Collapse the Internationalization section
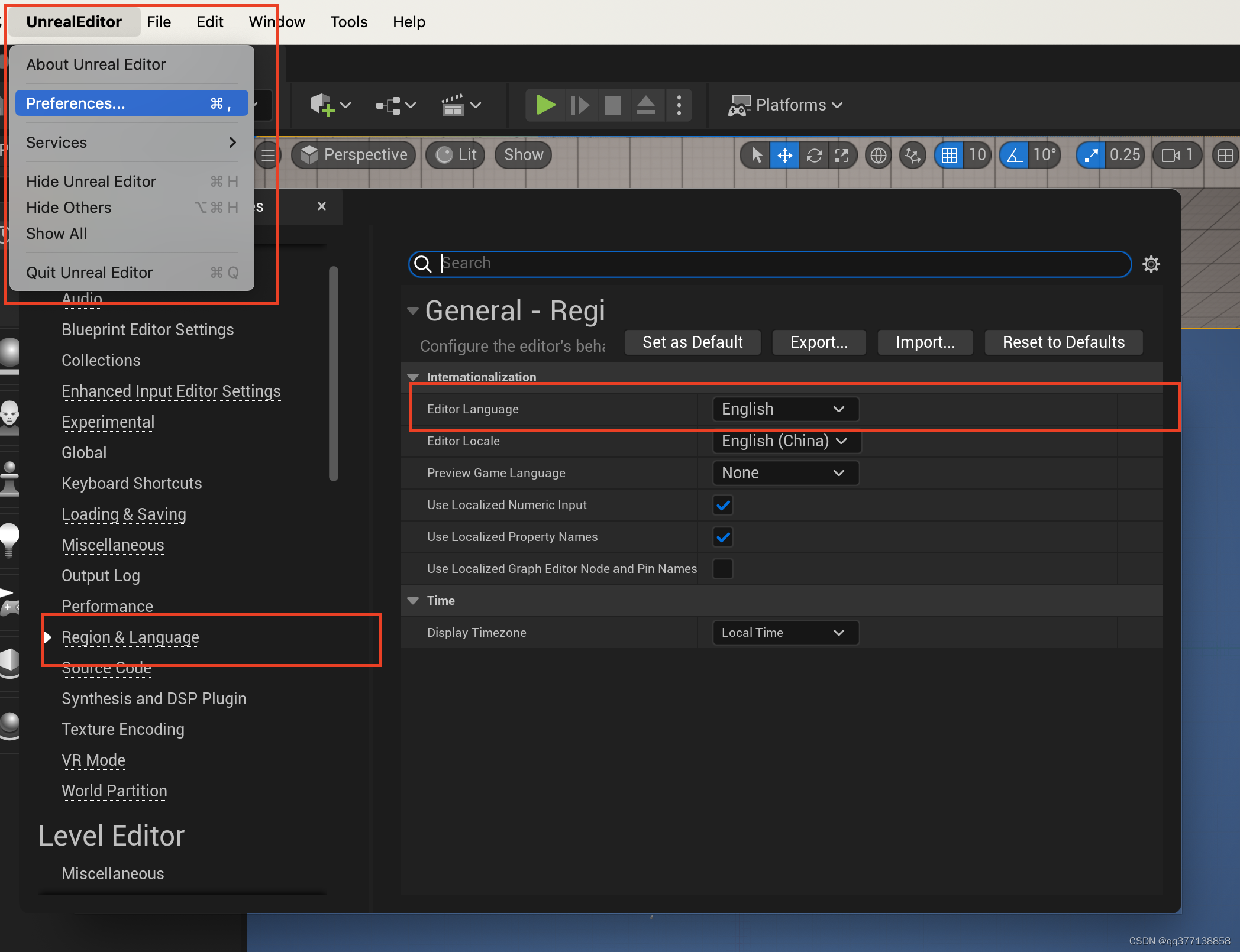 point(413,377)
